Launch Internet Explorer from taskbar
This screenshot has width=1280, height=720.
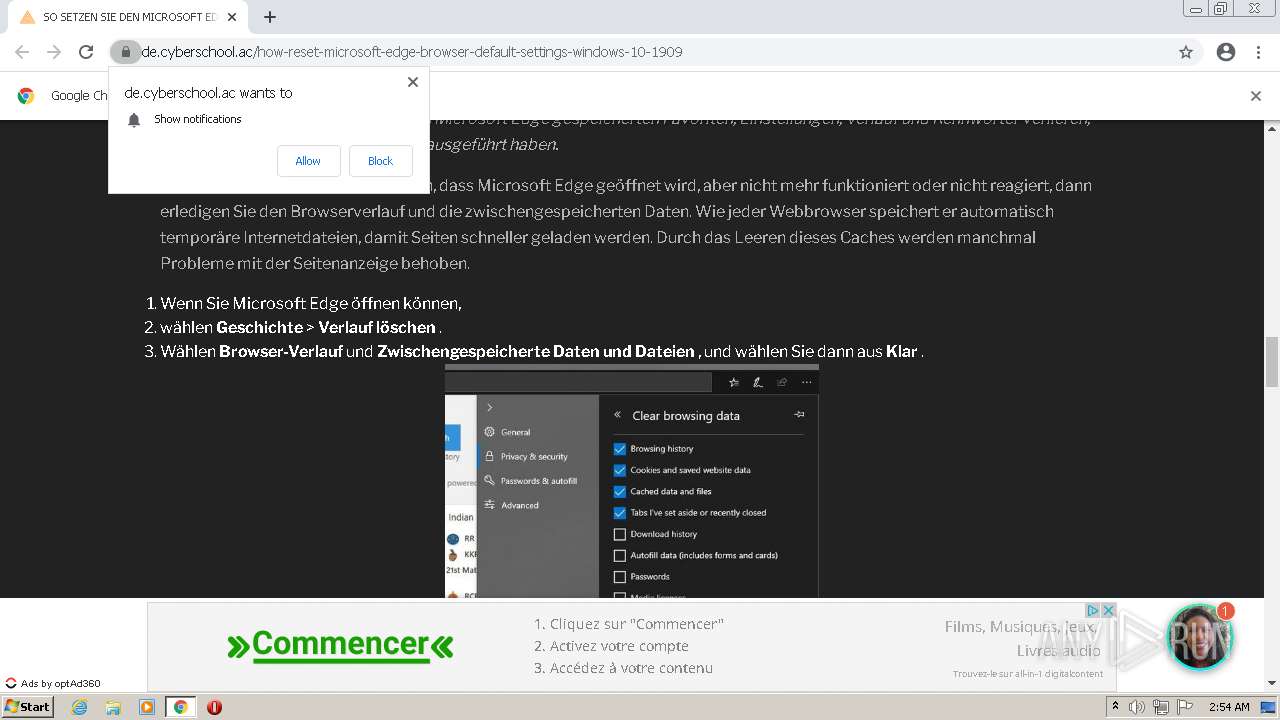pyautogui.click(x=79, y=707)
